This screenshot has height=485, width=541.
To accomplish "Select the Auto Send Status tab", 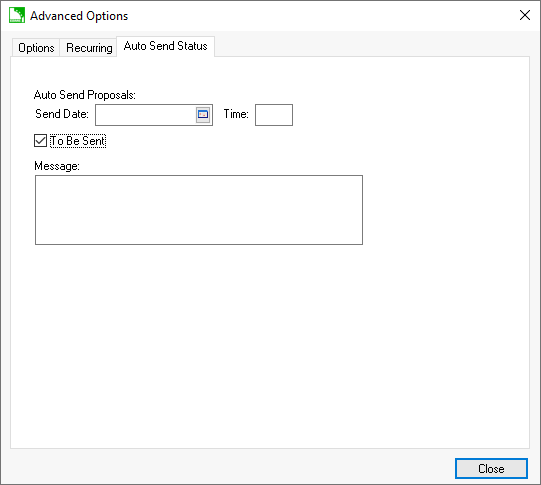I will [166, 46].
